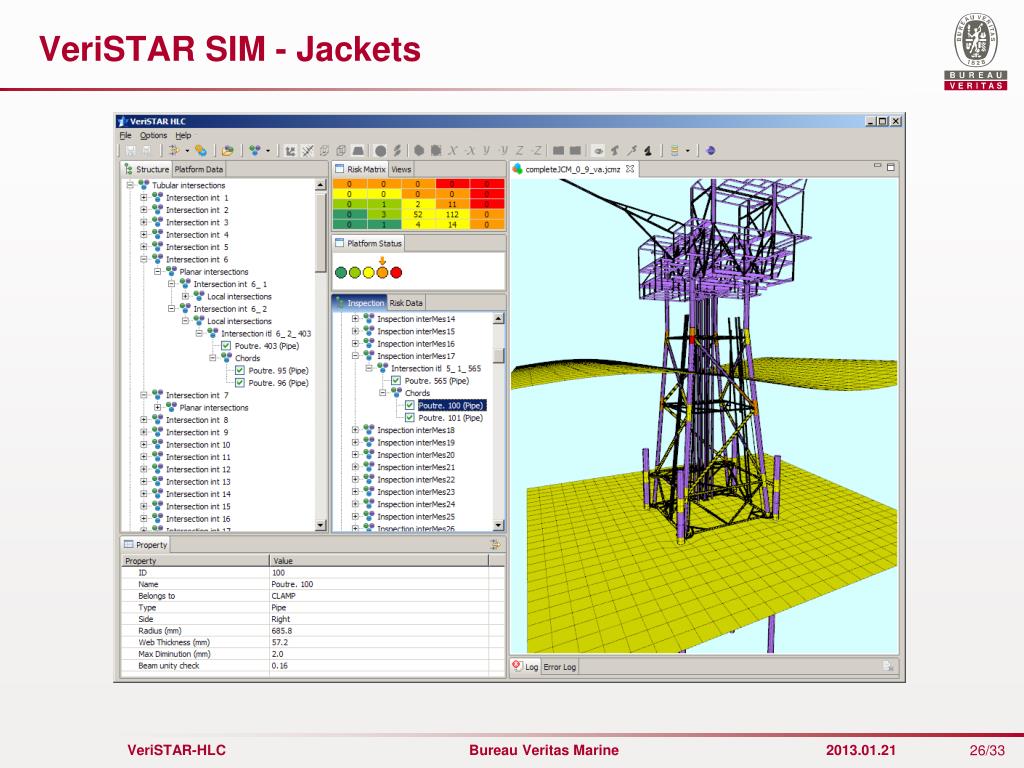The width and height of the screenshot is (1024, 768).
Task: Click the Log tab red icon
Action: coord(517,666)
